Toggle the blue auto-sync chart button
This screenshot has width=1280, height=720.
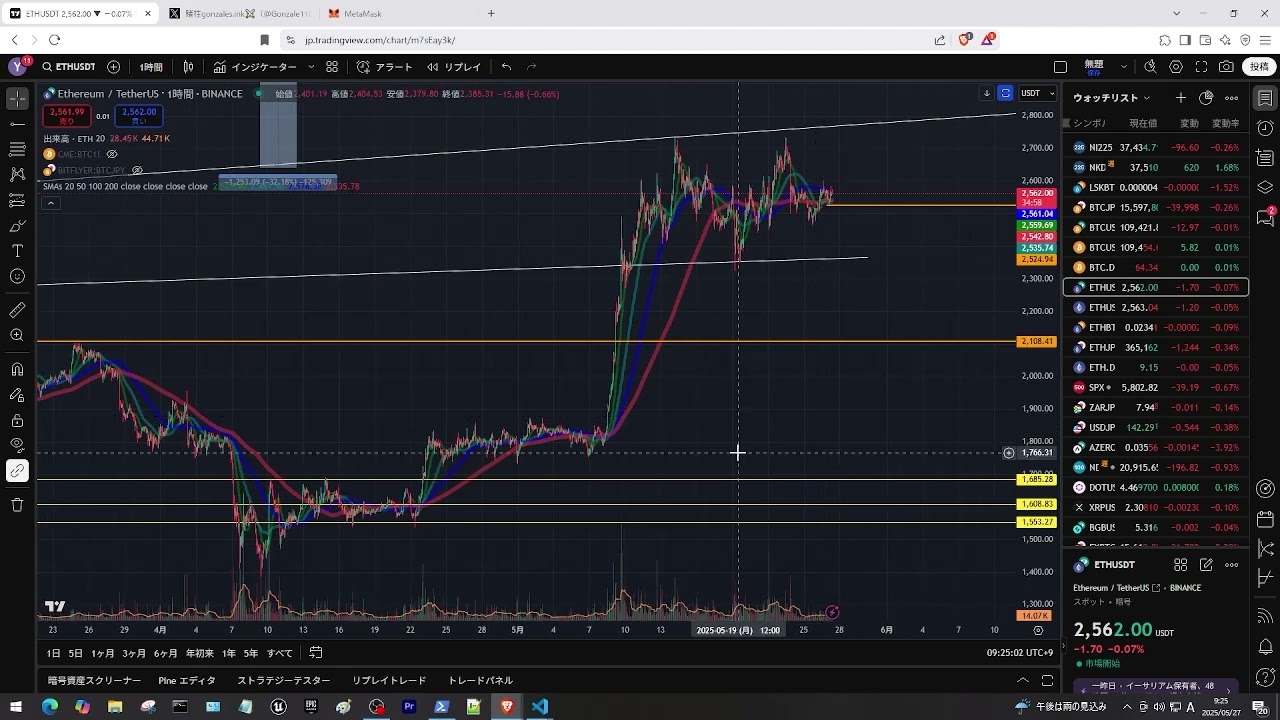tap(1005, 93)
